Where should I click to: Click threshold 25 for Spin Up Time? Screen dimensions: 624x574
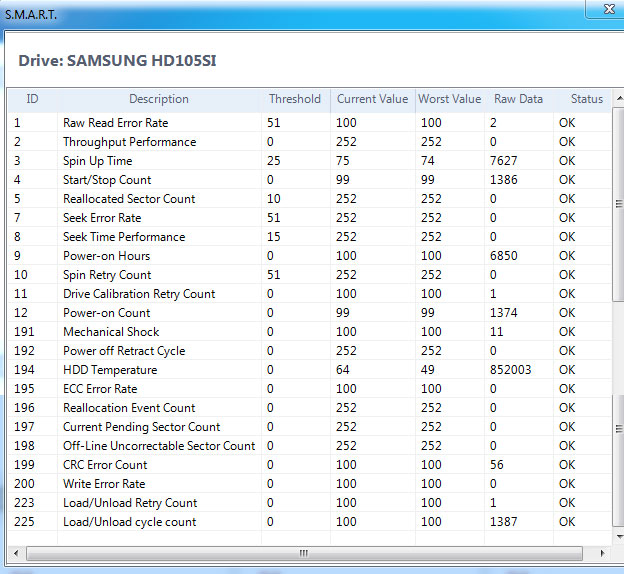[274, 161]
